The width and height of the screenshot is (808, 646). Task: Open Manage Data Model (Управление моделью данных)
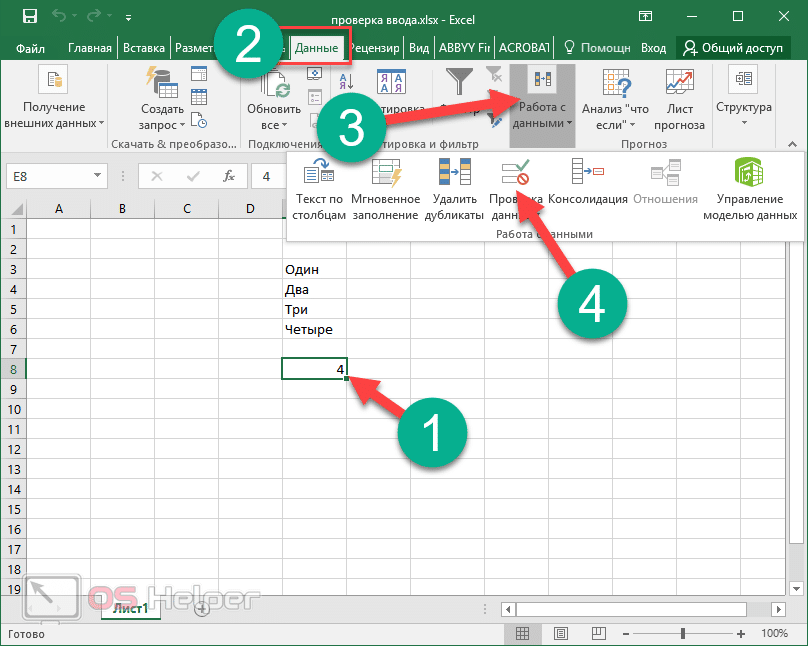pyautogui.click(x=750, y=189)
